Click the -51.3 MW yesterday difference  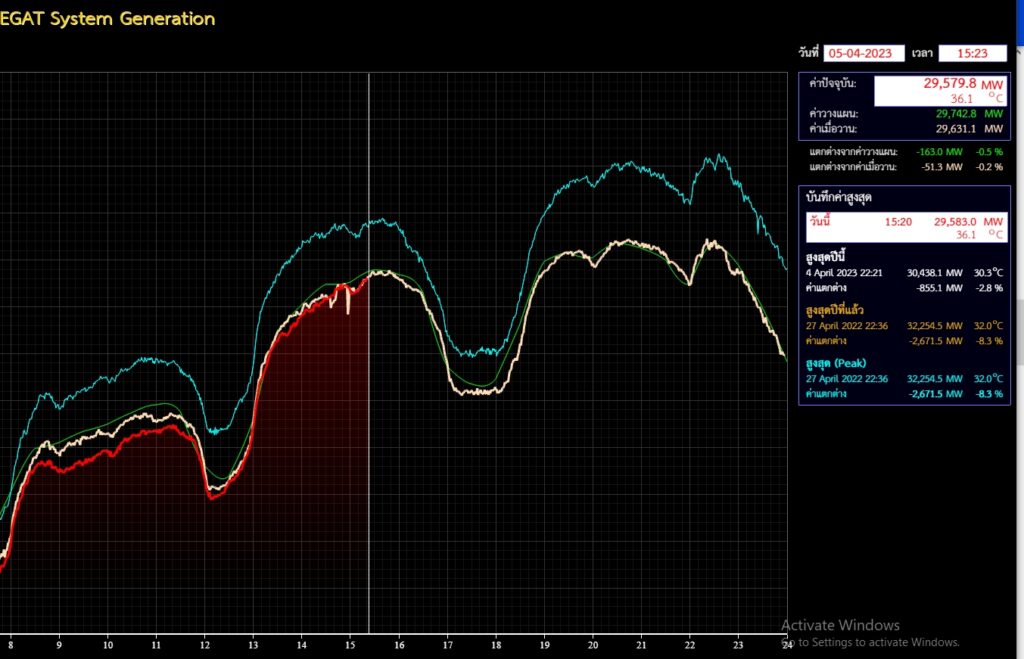(x=942, y=167)
